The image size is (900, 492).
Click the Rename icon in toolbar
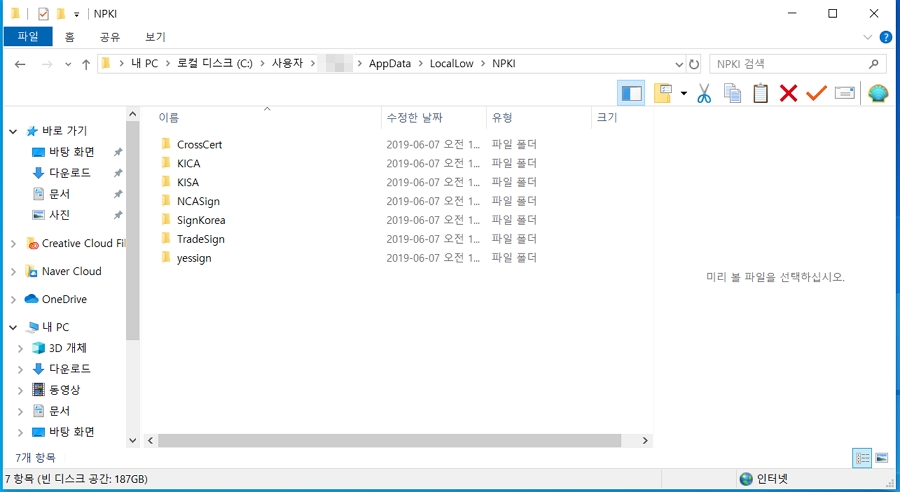pos(844,93)
